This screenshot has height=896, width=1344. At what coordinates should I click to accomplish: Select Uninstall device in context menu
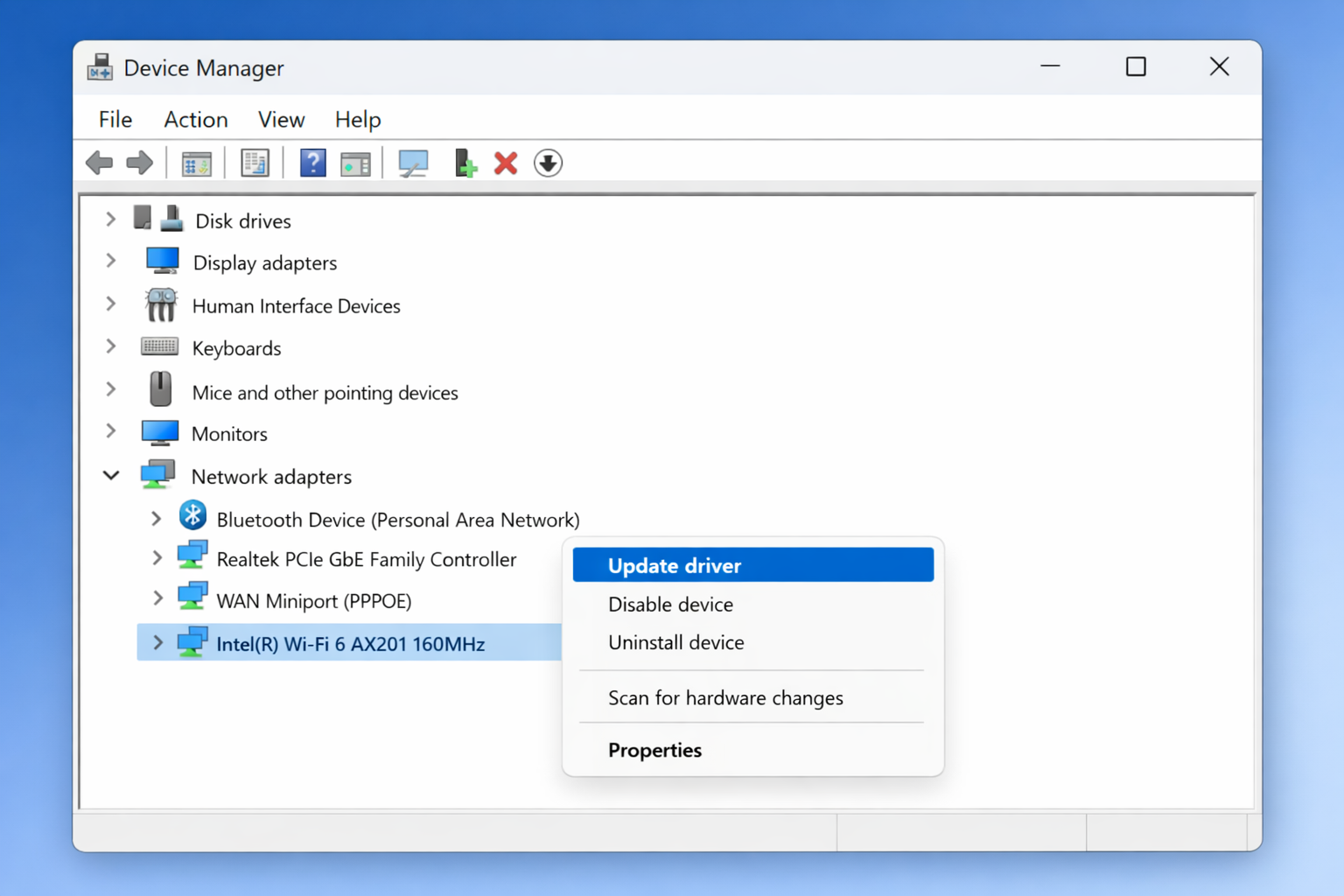point(675,642)
